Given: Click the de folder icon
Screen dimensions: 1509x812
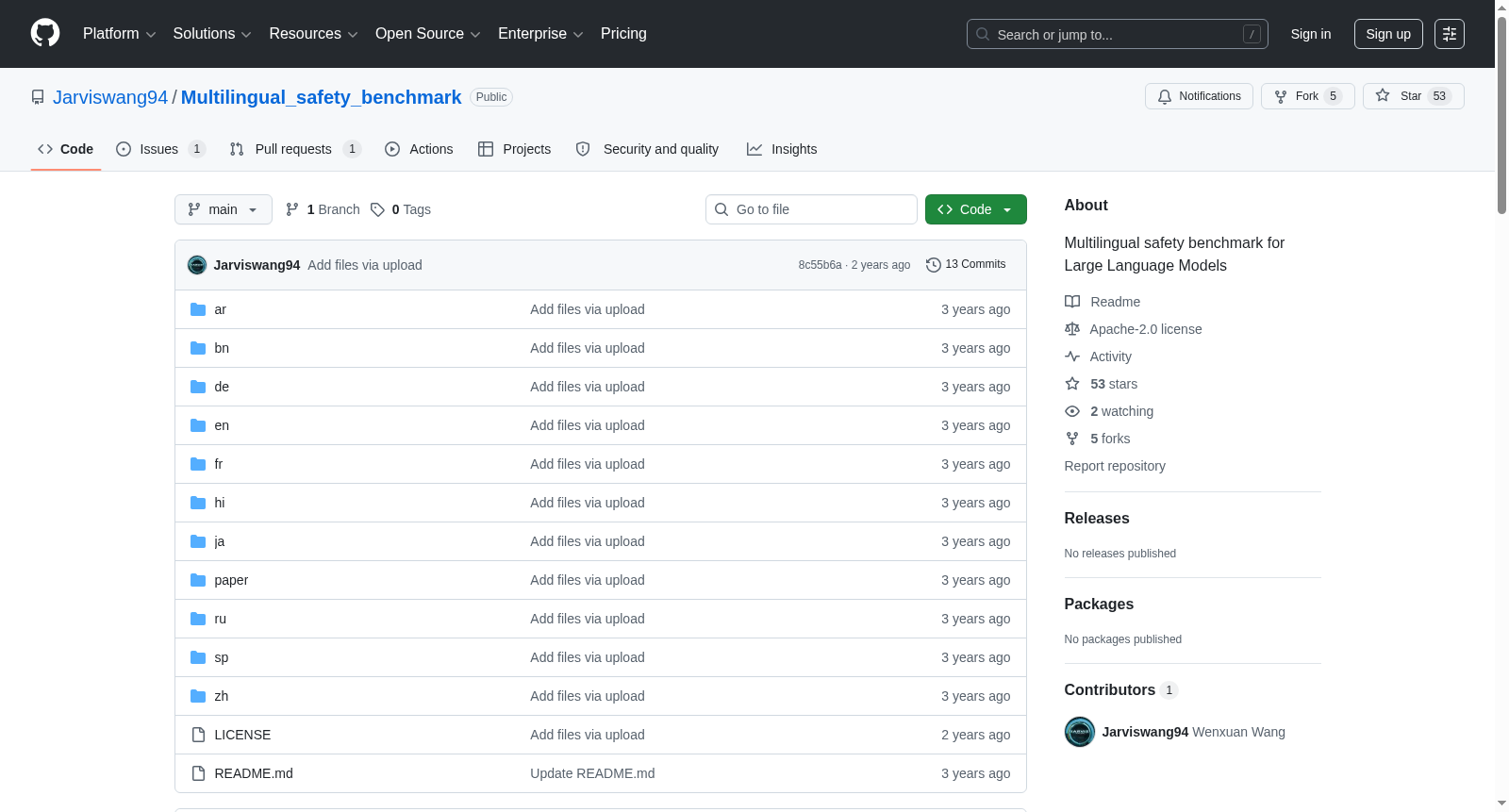Looking at the screenshot, I should [x=198, y=387].
